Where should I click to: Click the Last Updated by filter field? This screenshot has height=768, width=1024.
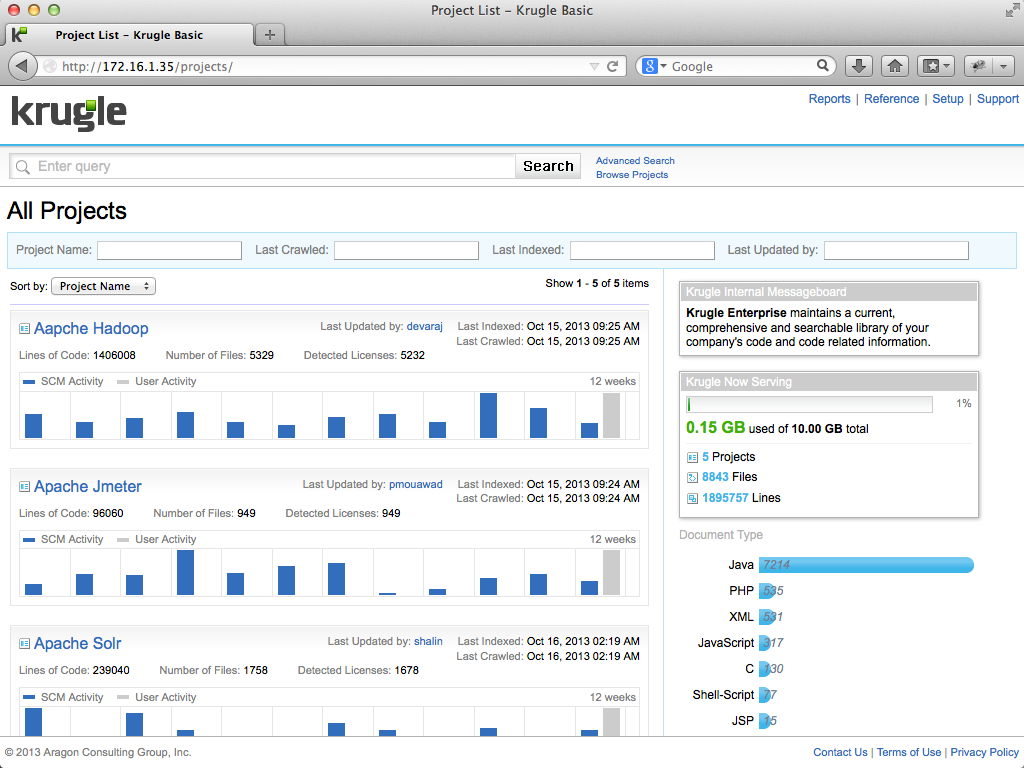pyautogui.click(x=896, y=250)
